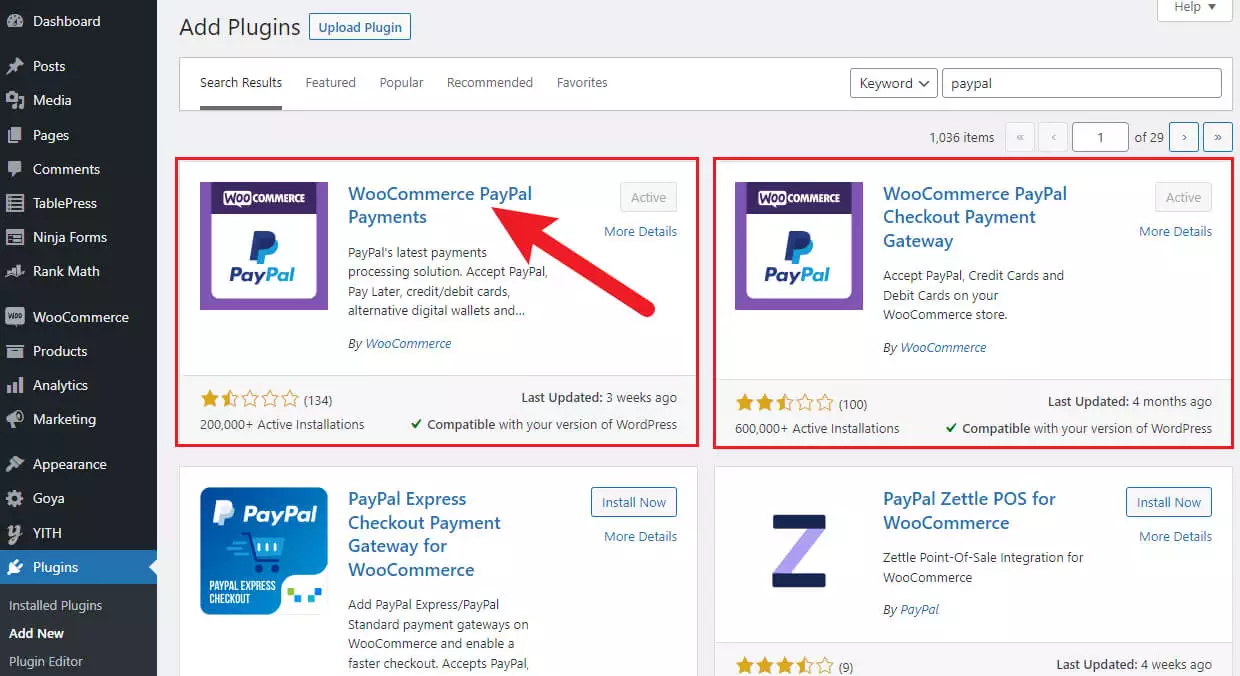Click the WooCommerce sidebar icon
The height and width of the screenshot is (676, 1240).
click(15, 317)
